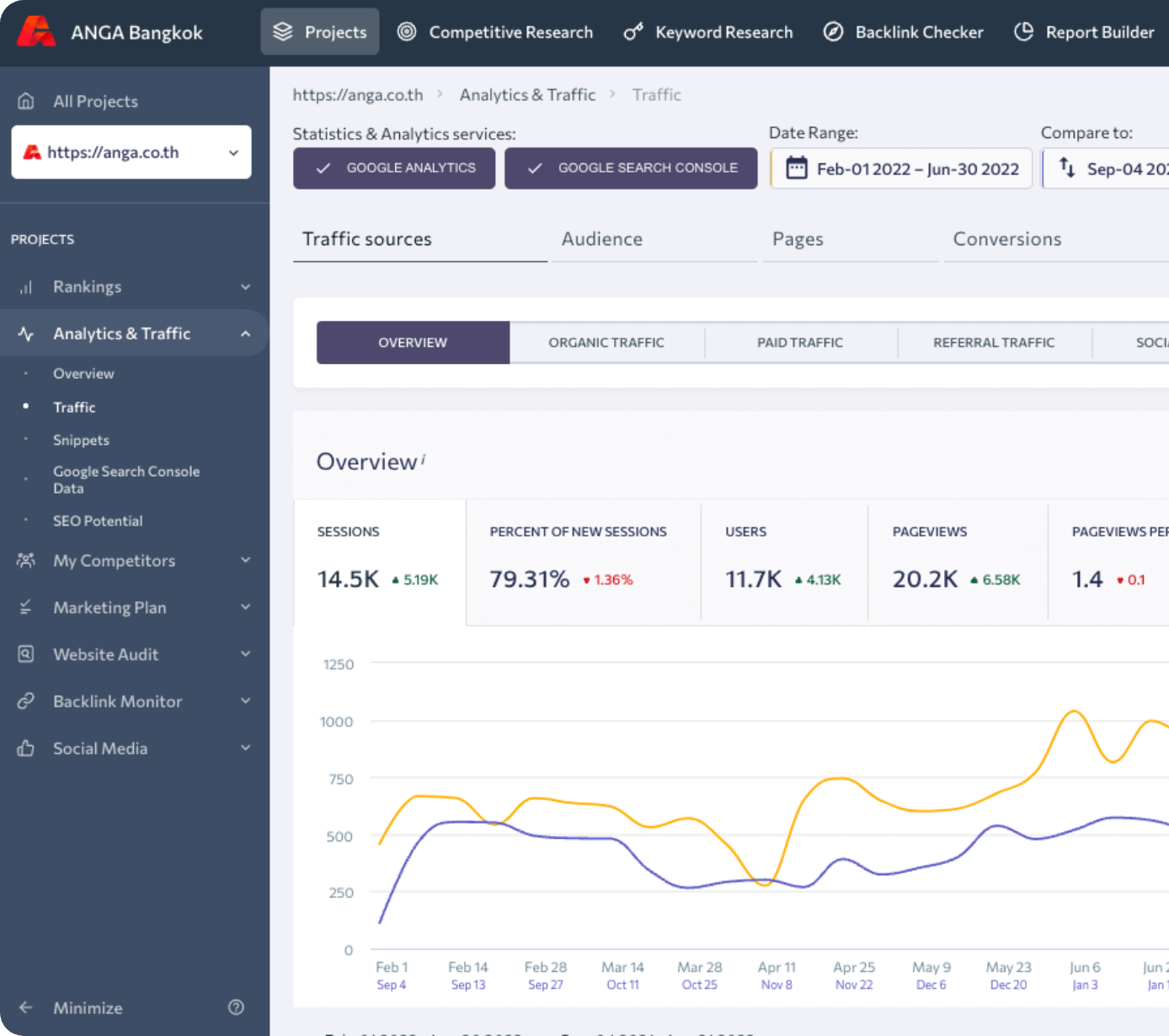Click the Backlink Checker compass icon
This screenshot has height=1036, width=1169.
click(x=833, y=32)
